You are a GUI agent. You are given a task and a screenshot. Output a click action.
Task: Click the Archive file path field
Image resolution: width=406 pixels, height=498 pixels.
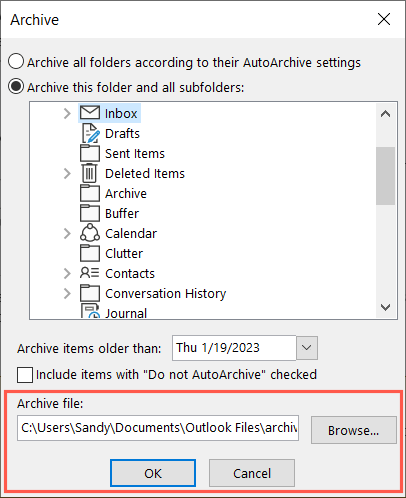coord(158,428)
